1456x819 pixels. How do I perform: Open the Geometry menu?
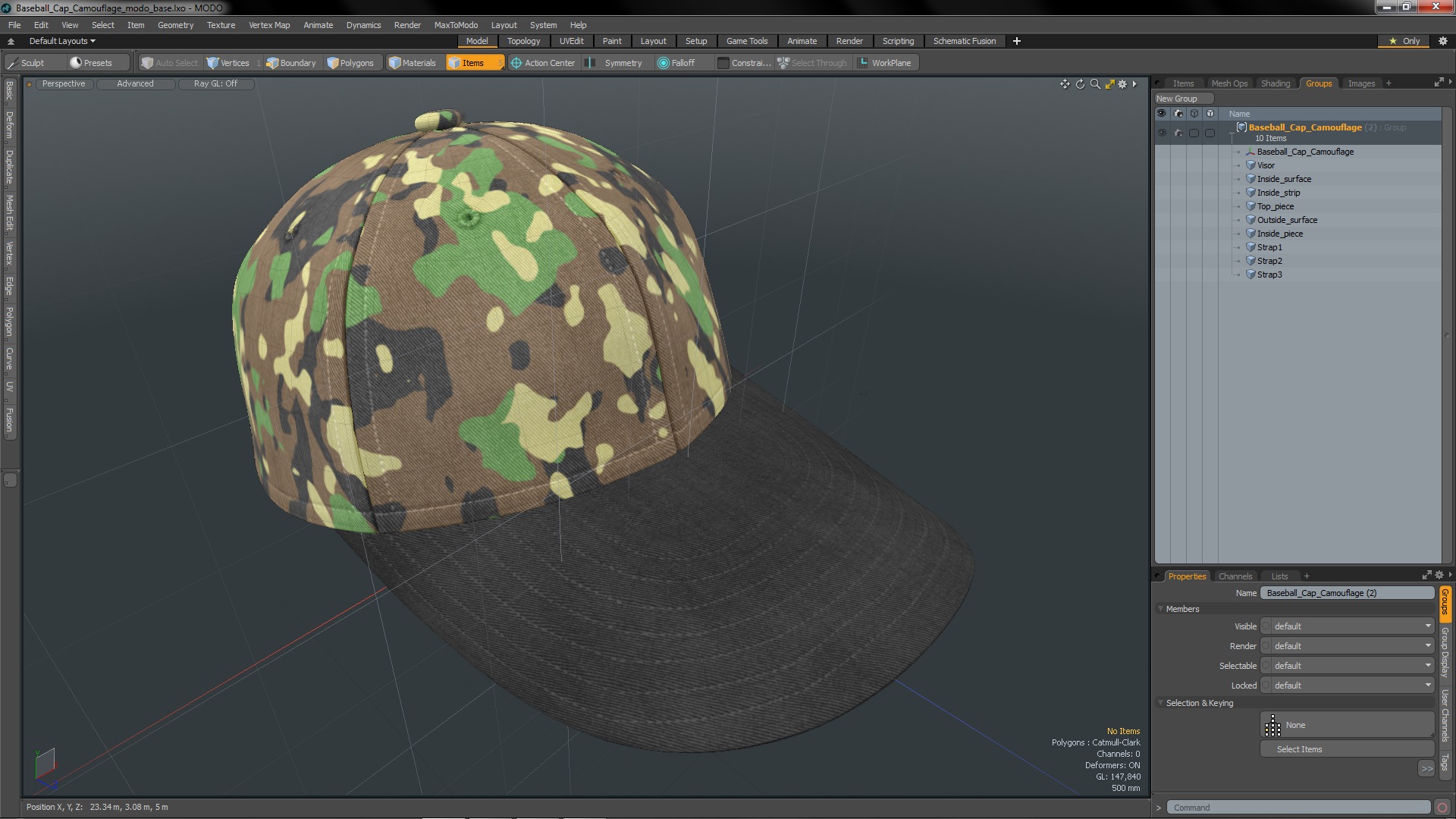coord(175,25)
